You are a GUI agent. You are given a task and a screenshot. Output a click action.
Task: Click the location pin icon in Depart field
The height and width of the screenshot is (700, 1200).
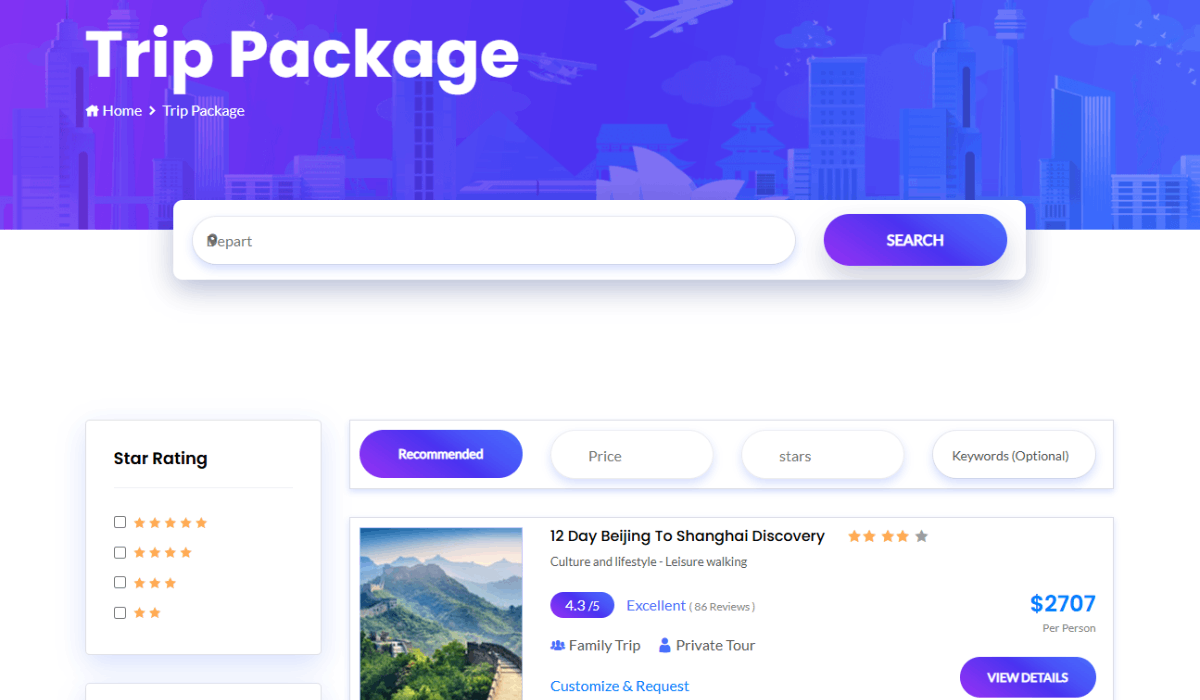(211, 240)
